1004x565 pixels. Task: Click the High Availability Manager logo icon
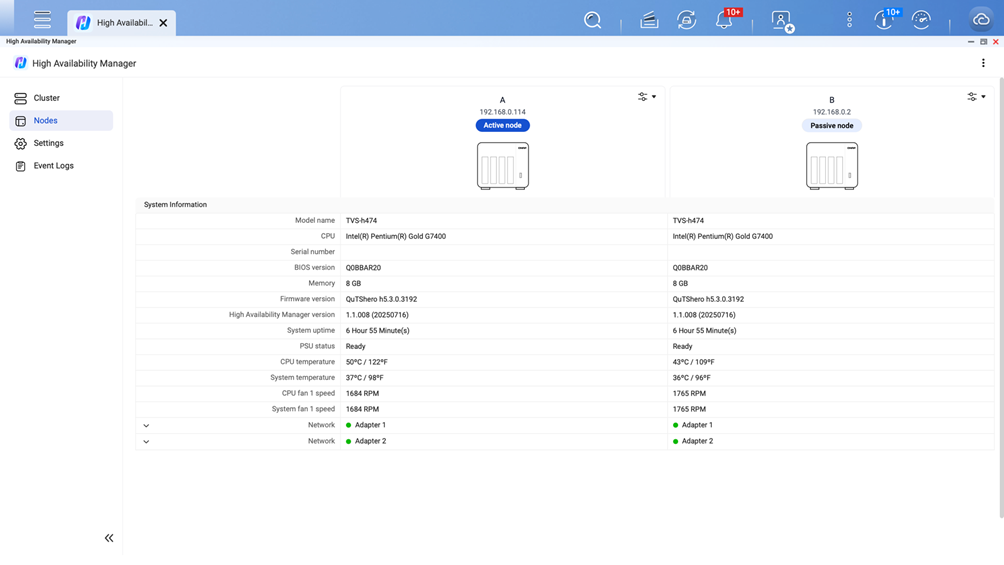20,63
